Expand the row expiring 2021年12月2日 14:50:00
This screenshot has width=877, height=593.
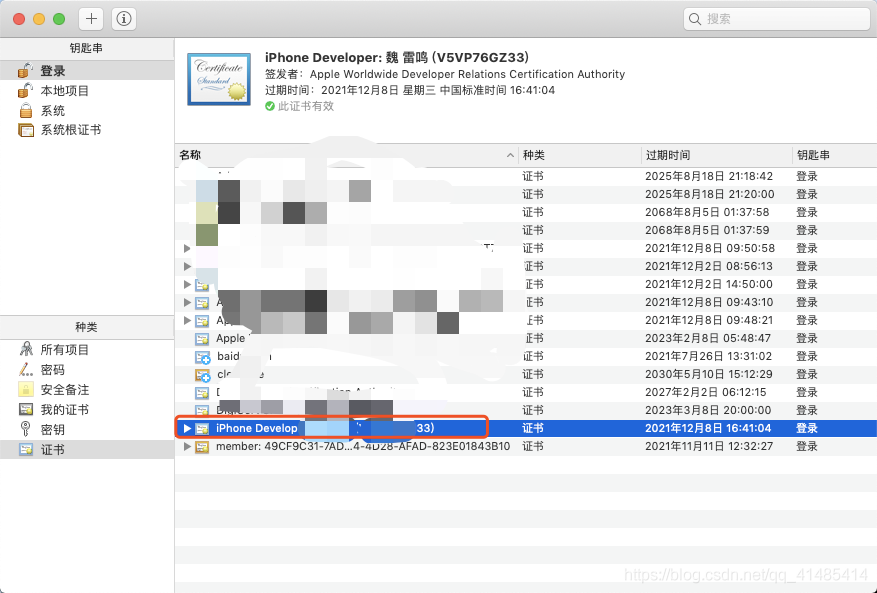point(187,284)
